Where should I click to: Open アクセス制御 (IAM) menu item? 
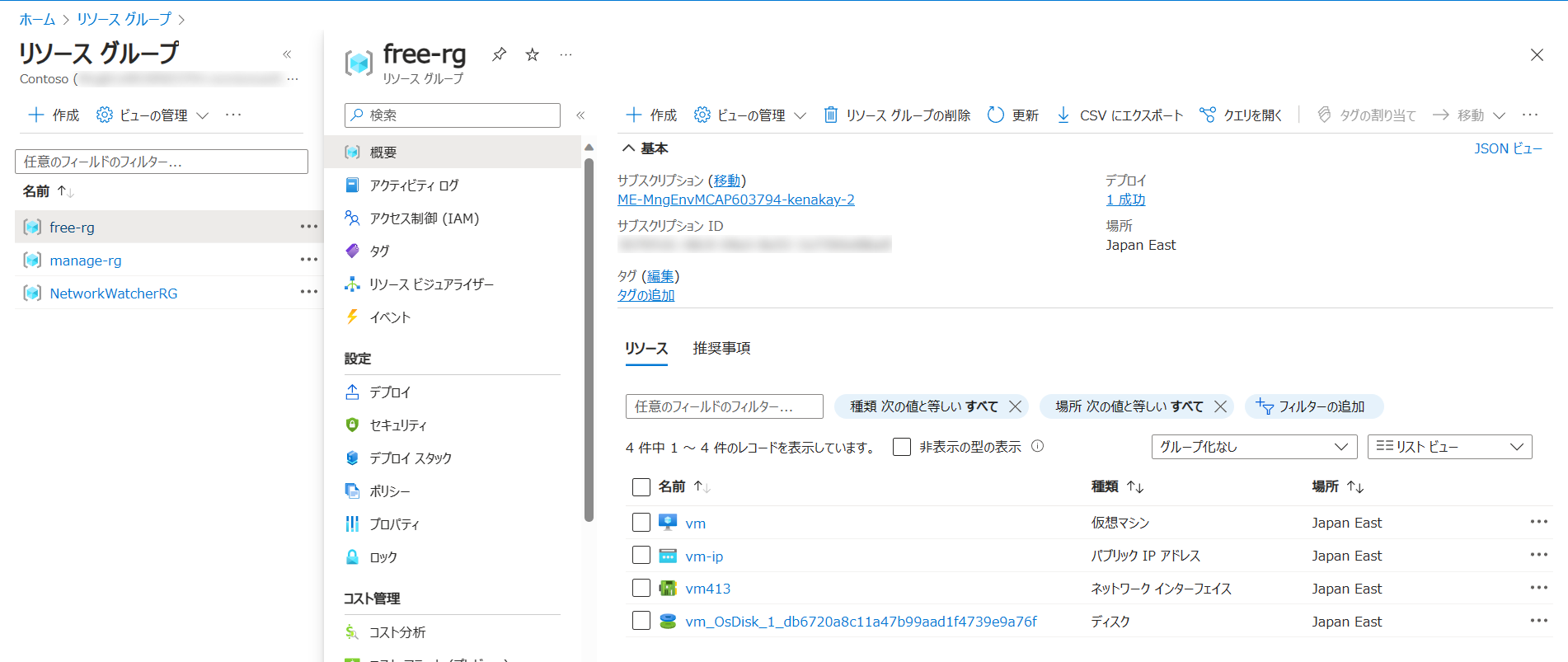click(424, 218)
